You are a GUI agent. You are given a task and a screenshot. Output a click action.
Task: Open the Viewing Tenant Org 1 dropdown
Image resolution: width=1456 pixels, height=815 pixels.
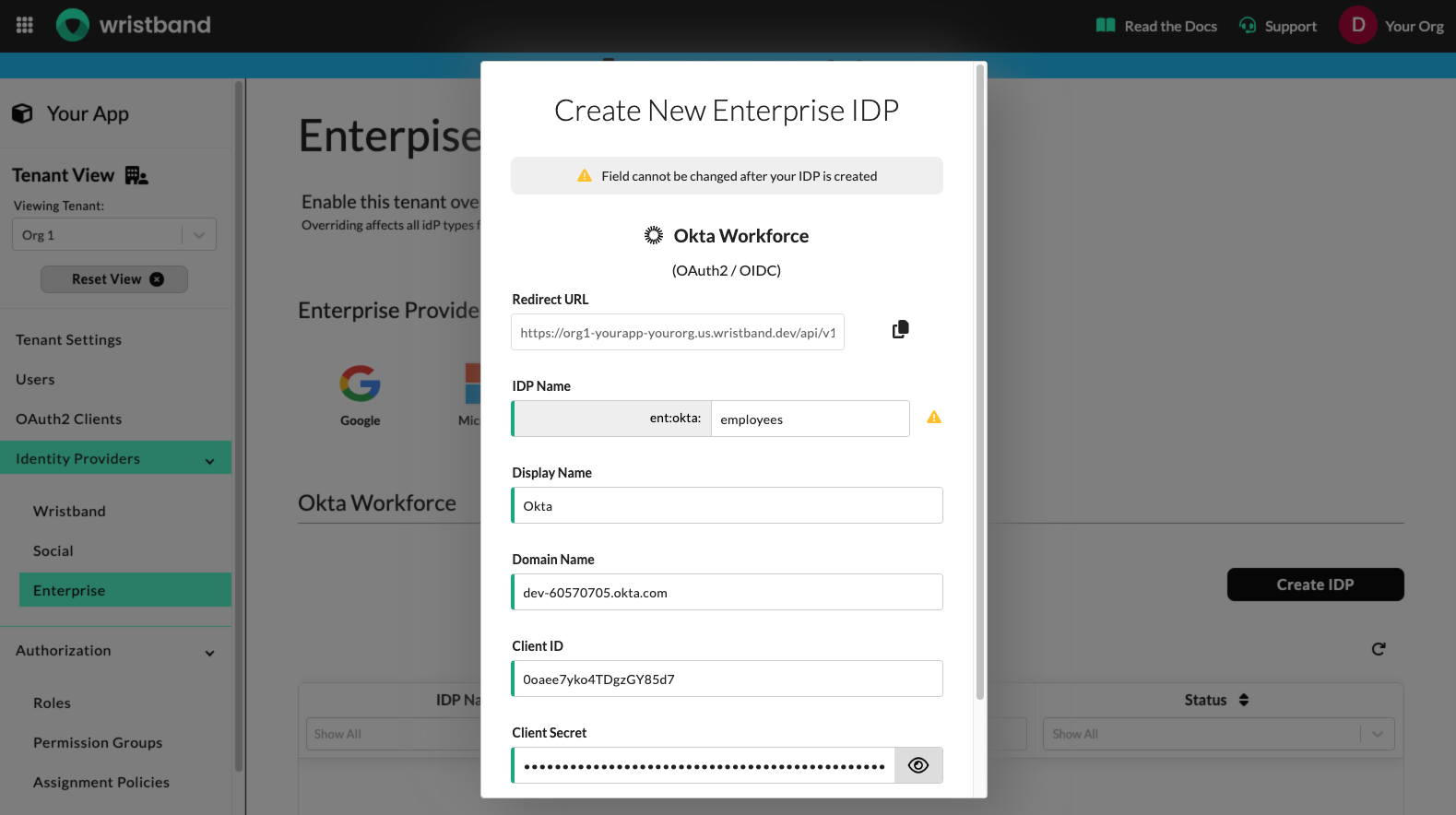(114, 234)
